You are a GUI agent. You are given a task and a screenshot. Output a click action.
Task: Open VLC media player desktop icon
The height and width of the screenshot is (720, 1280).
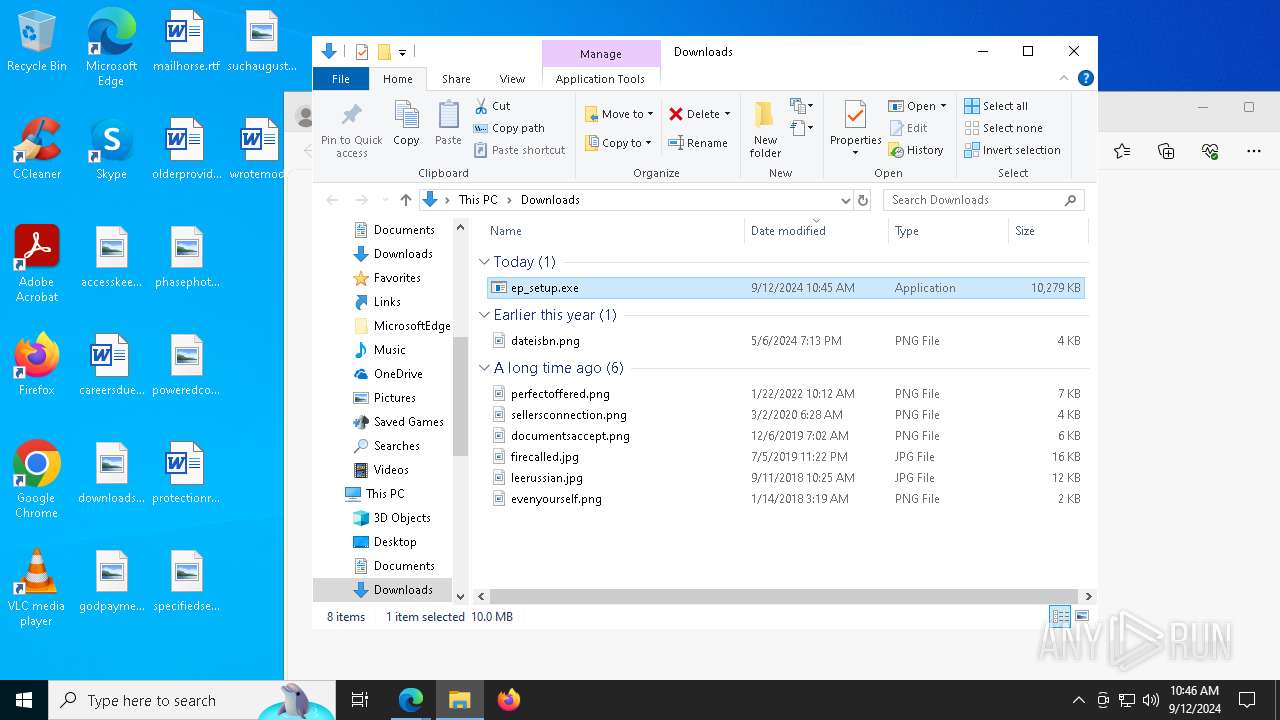pos(36,589)
